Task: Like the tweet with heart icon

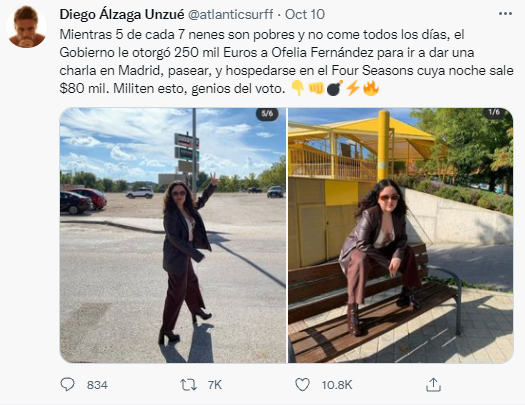Action: [x=302, y=385]
